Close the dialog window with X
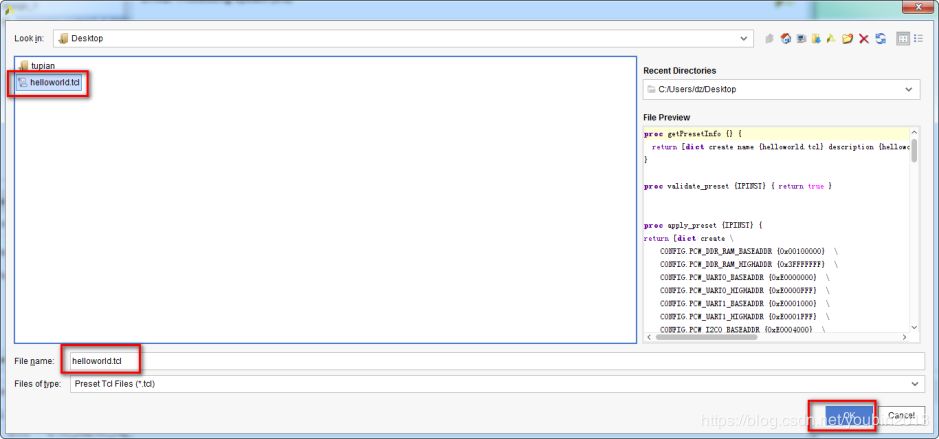 coord(918,7)
